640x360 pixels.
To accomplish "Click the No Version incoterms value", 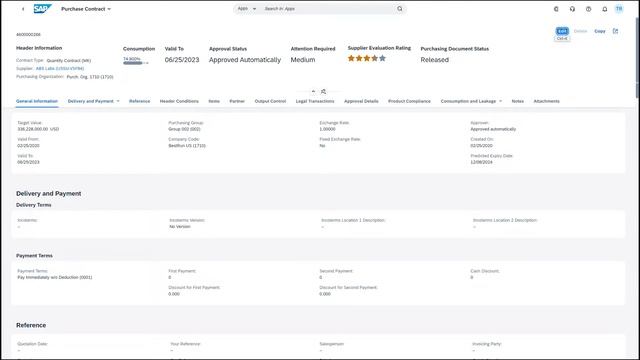I will [x=180, y=227].
